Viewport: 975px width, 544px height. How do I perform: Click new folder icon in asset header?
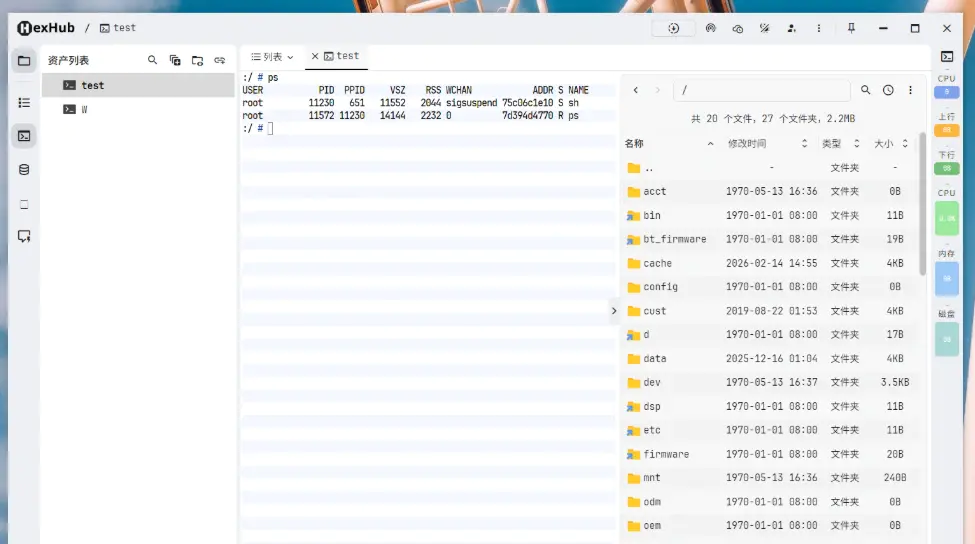[197, 60]
